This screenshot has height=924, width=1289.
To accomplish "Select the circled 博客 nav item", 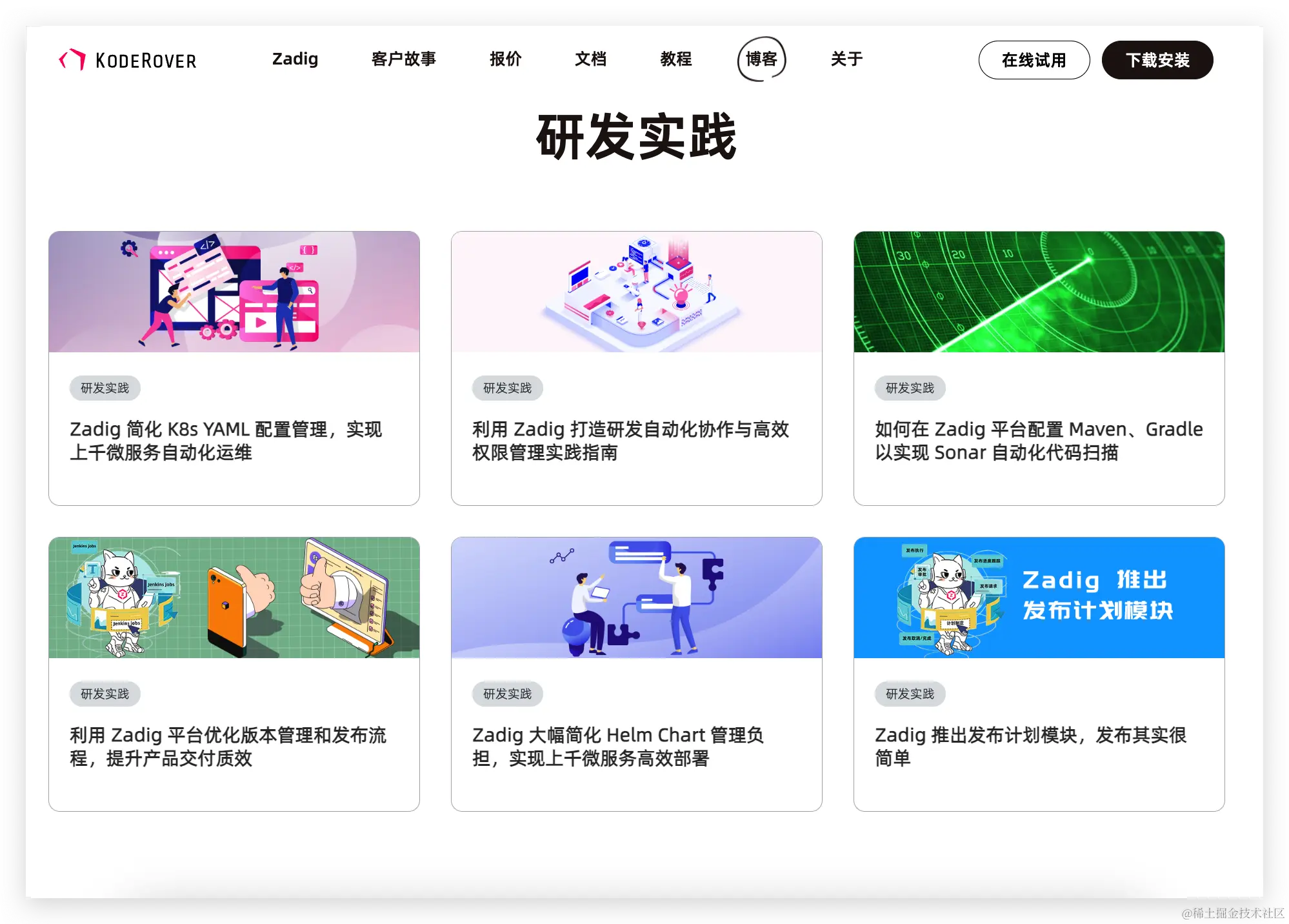I will click(761, 59).
